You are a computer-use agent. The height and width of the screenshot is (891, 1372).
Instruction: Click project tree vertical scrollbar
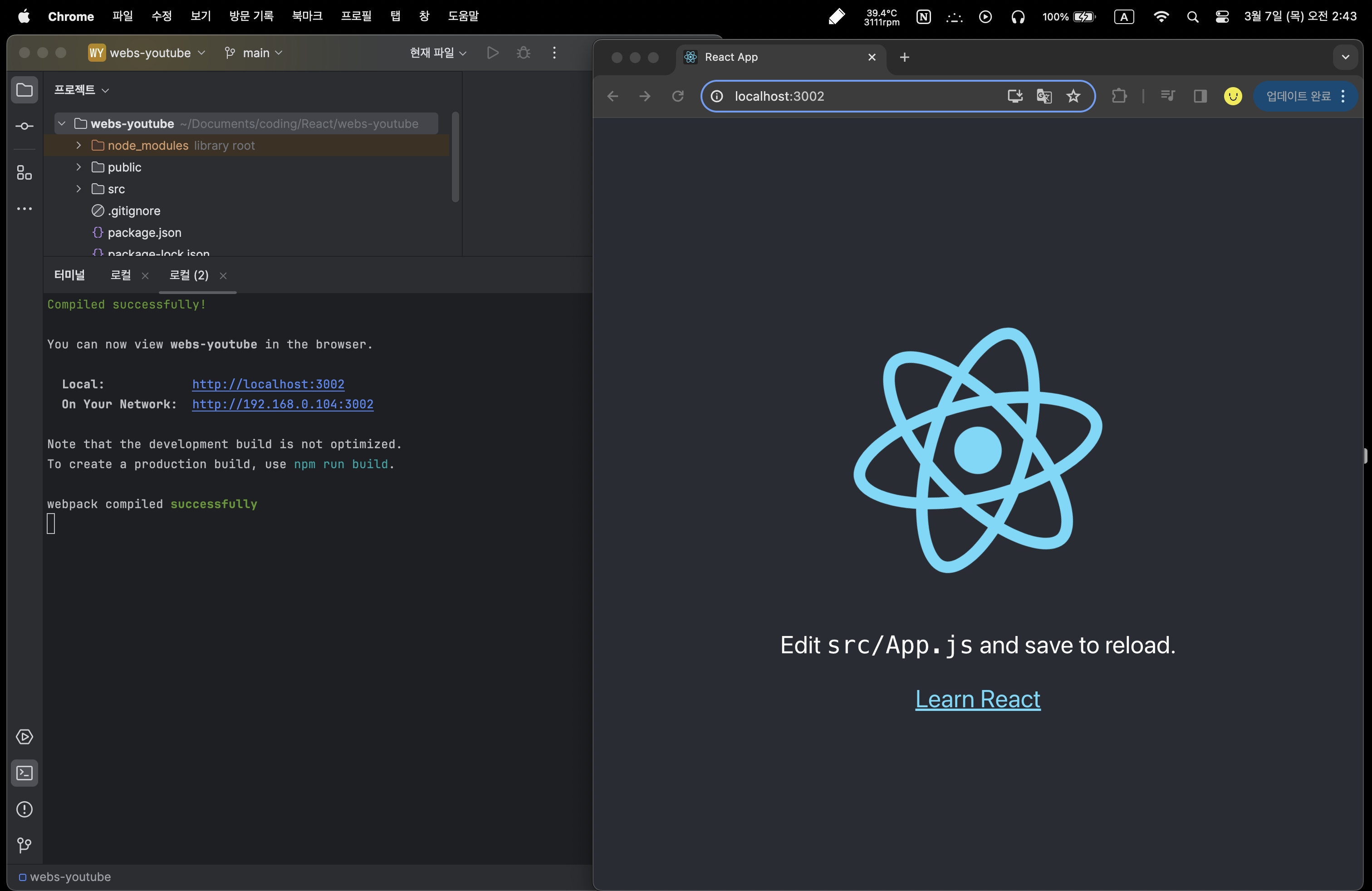(x=456, y=157)
